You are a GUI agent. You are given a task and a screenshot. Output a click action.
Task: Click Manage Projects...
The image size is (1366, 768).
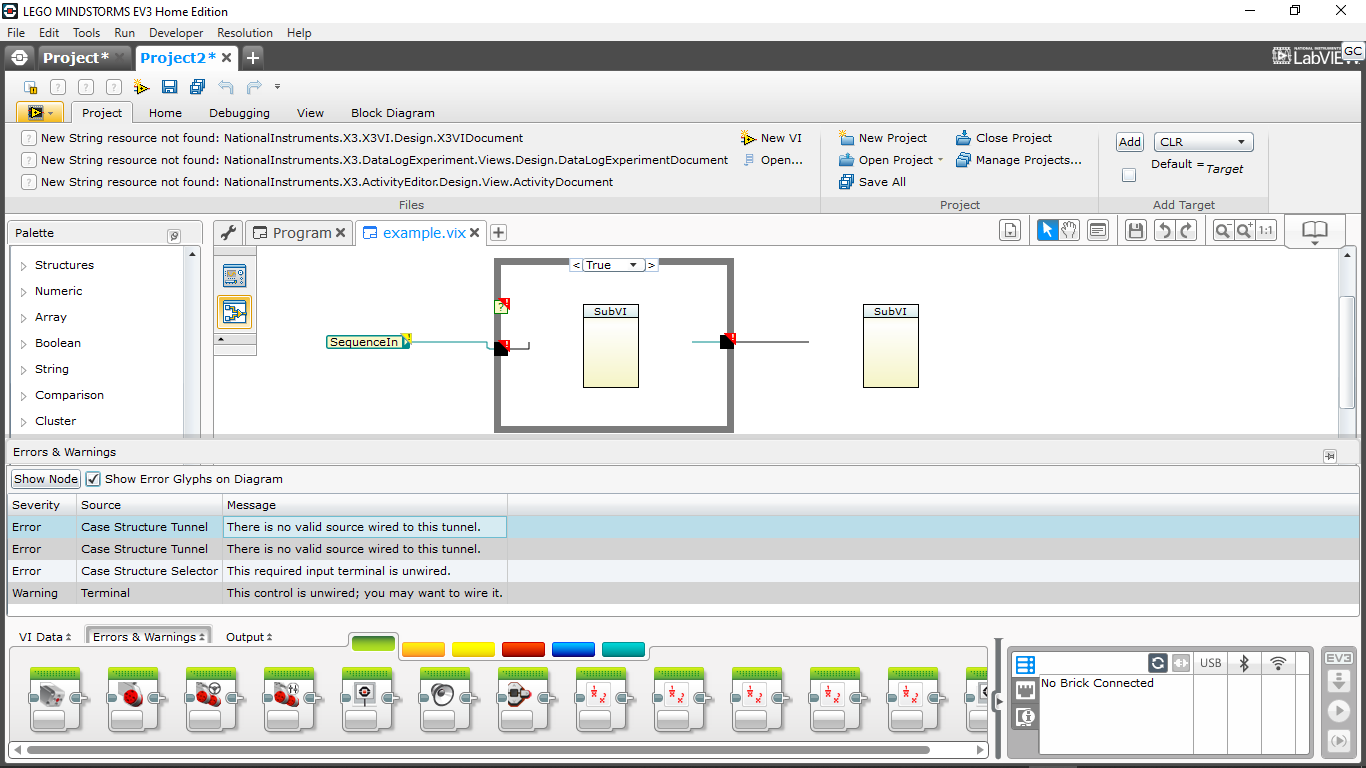[x=1018, y=160]
